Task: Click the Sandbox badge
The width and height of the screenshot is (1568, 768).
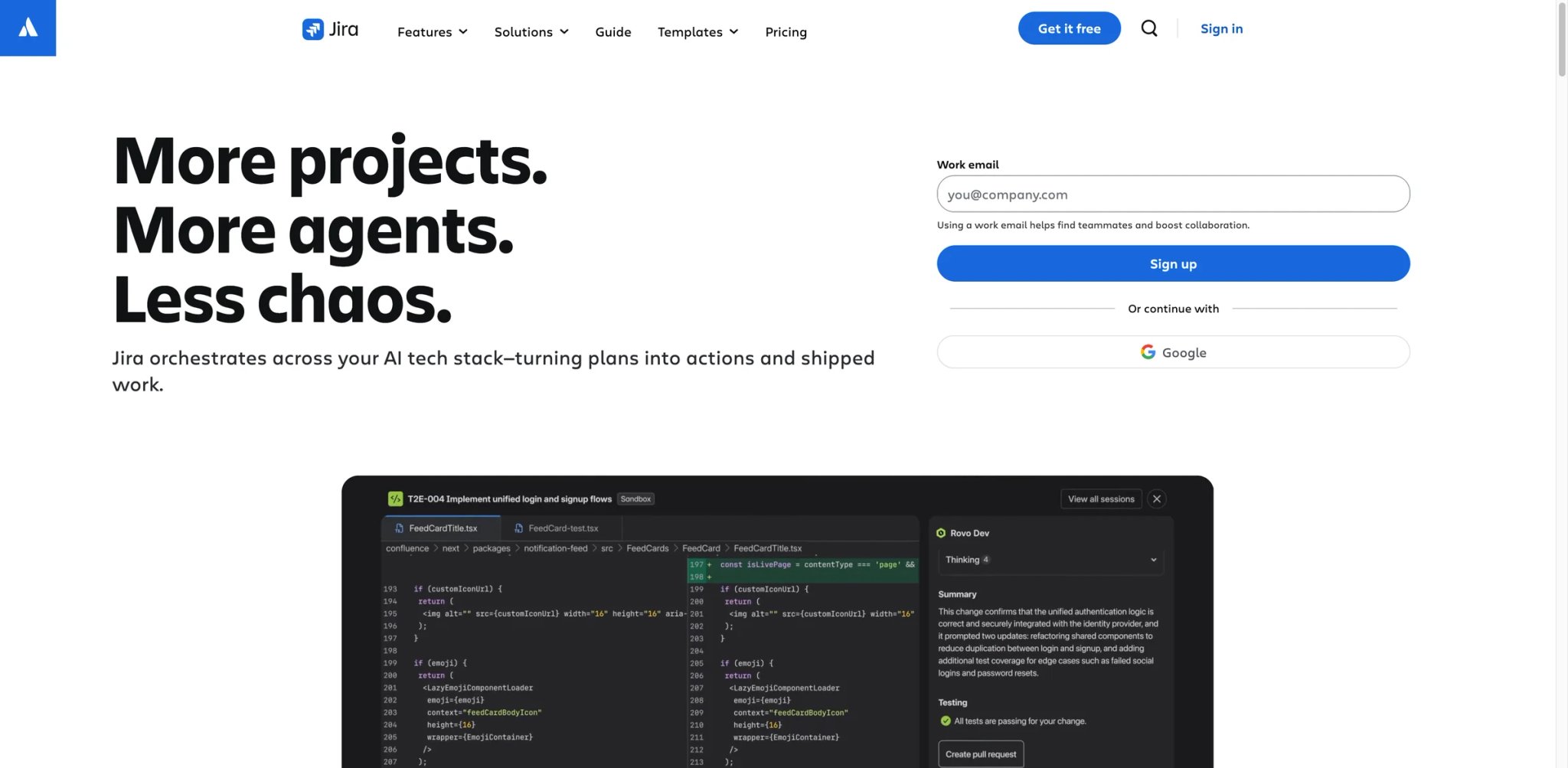Action: point(635,499)
